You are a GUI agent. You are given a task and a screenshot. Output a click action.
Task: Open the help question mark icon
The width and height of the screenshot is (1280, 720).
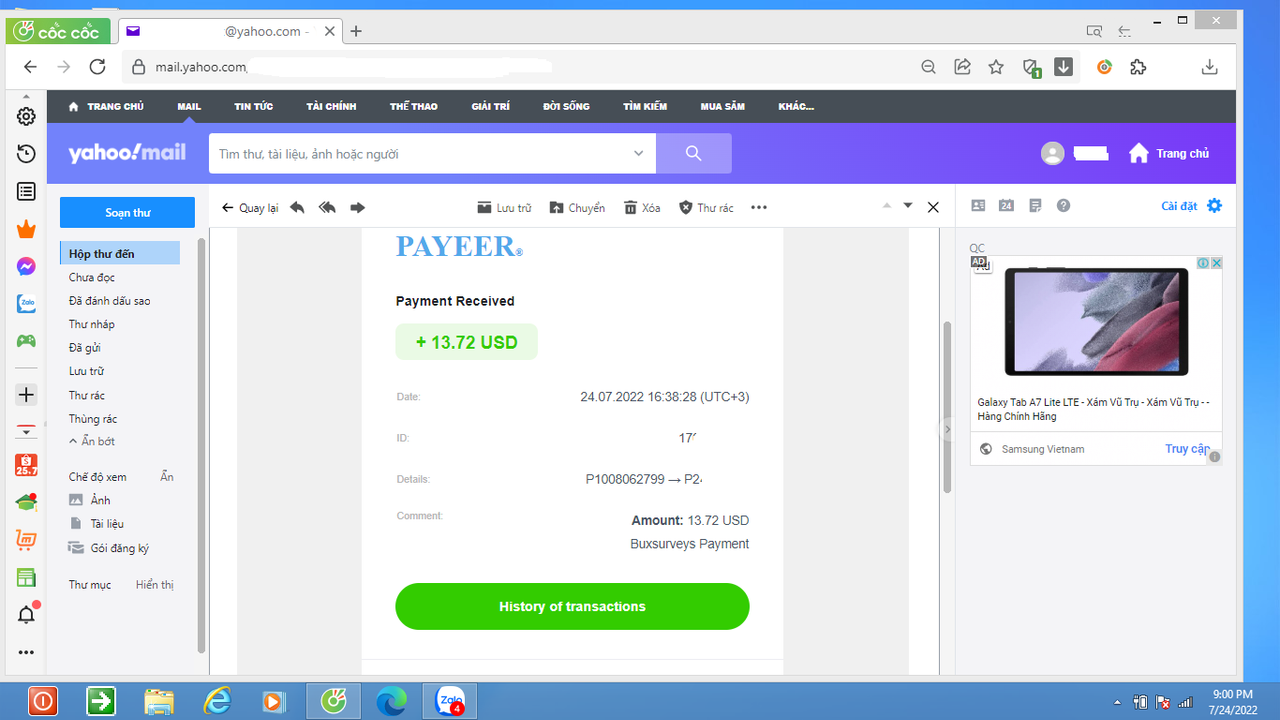pyautogui.click(x=1063, y=205)
